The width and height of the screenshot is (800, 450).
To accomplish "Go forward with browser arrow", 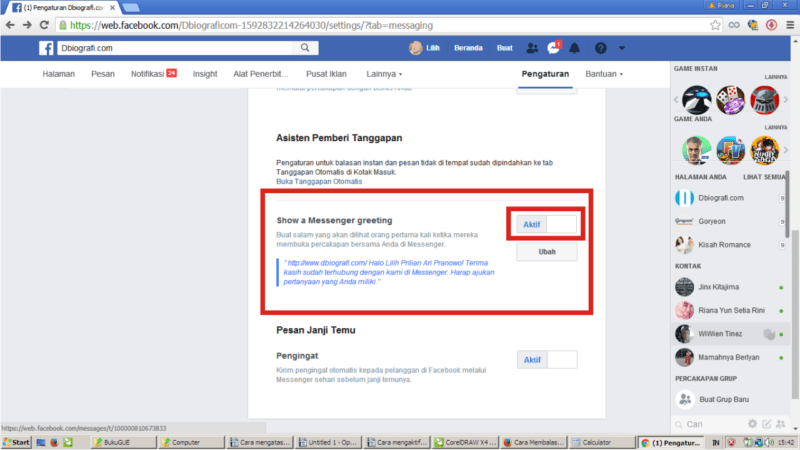I will pos(27,25).
